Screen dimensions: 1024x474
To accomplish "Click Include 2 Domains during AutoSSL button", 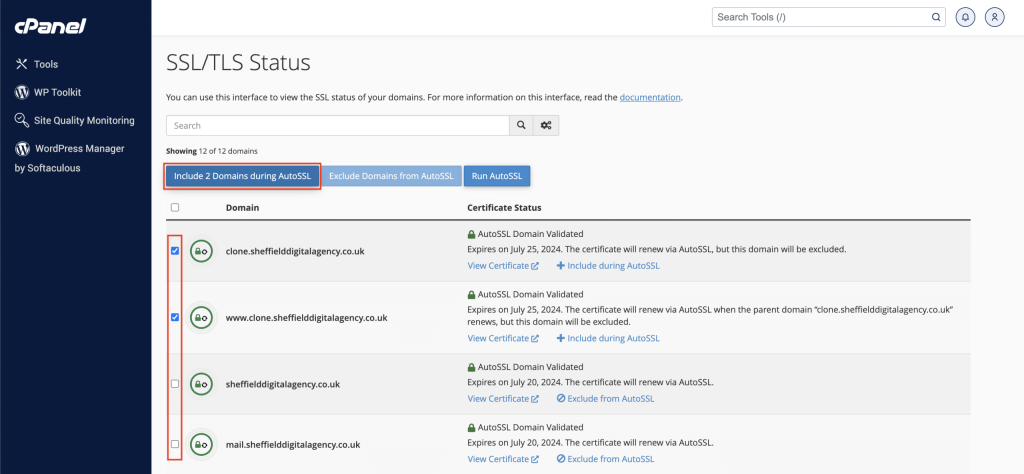I will coord(242,176).
